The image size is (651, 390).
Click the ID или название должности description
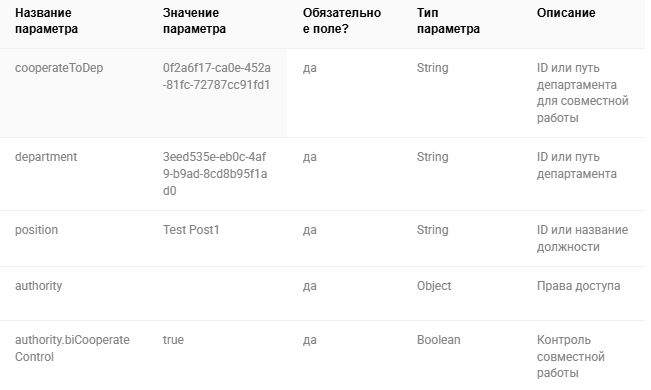[x=582, y=238]
